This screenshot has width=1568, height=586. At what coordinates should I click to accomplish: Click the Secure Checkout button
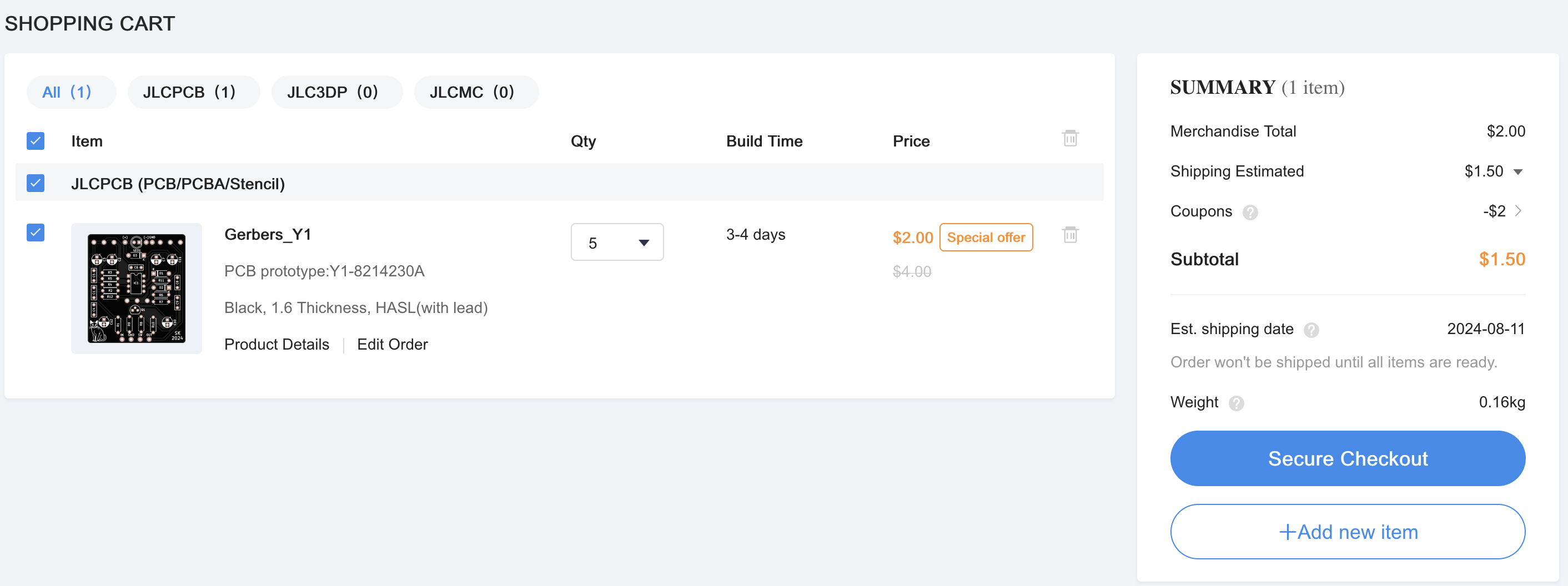click(1347, 458)
